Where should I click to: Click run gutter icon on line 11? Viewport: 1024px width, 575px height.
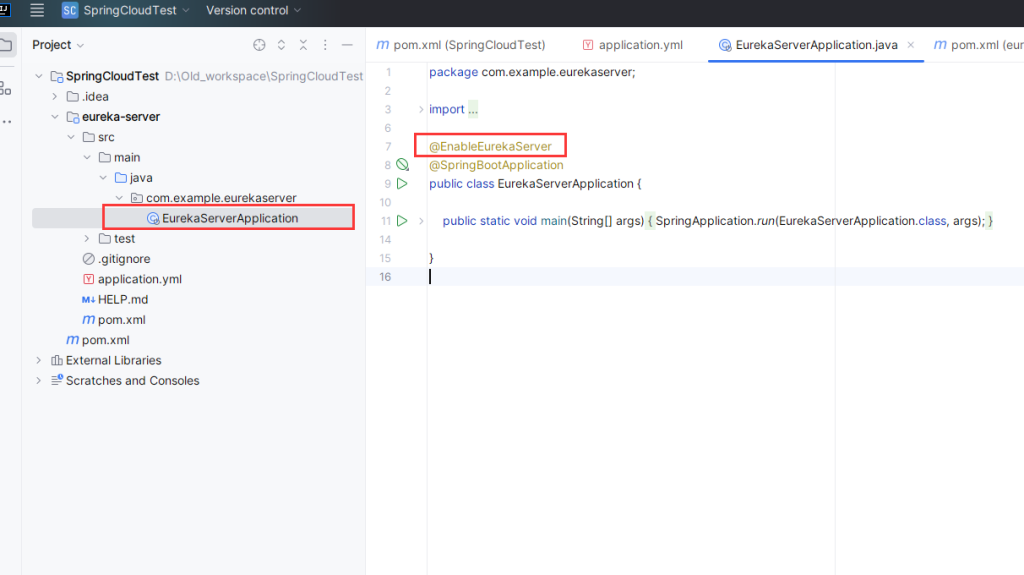click(x=402, y=221)
